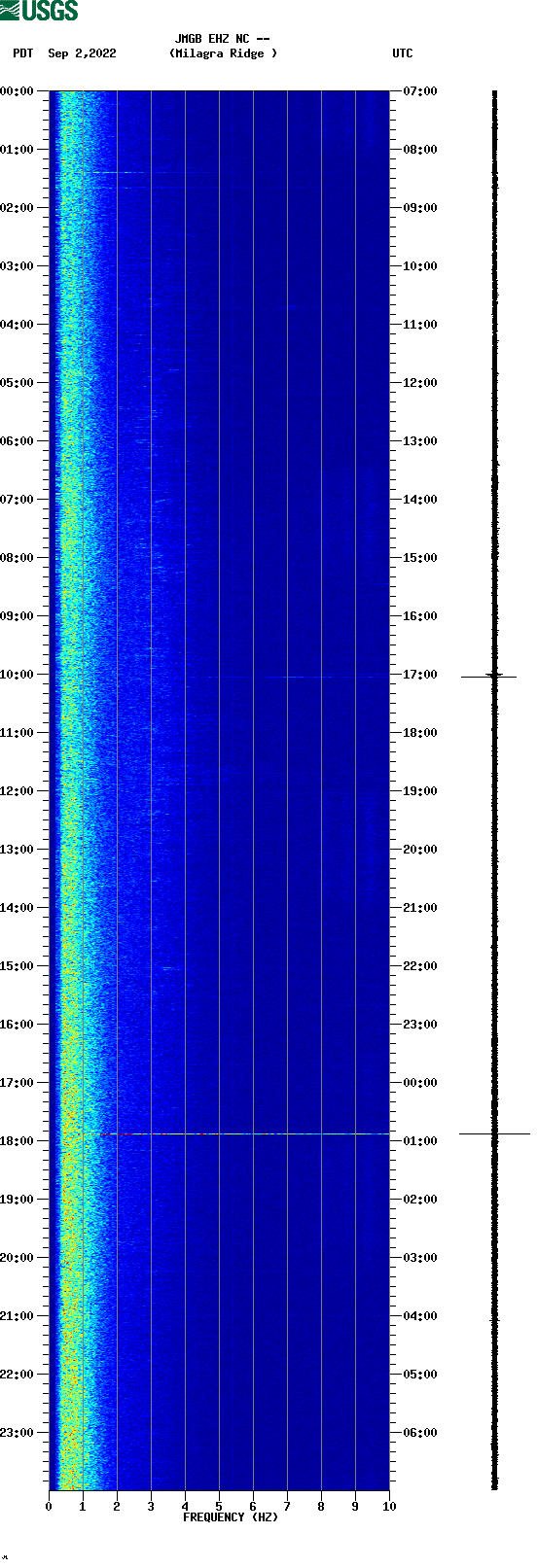Click the (Milagra Ridge ) subtitle
This screenshot has height=1568, width=537.
click(x=223, y=53)
